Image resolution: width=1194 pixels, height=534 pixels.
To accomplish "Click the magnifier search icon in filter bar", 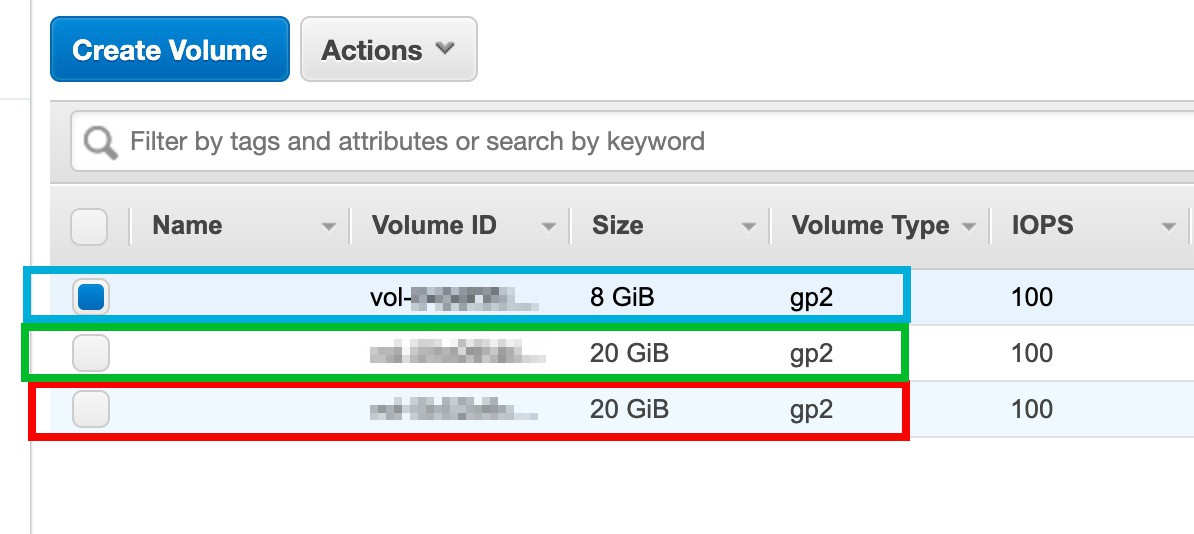I will [101, 142].
